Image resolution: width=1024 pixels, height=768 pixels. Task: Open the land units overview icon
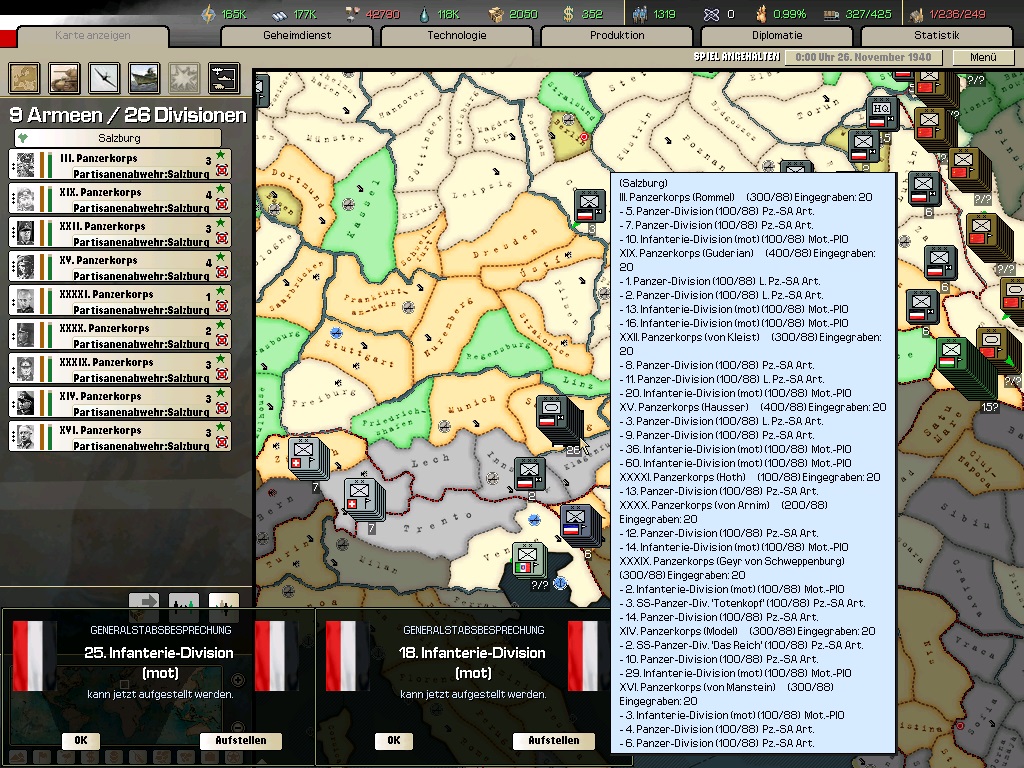tap(65, 77)
